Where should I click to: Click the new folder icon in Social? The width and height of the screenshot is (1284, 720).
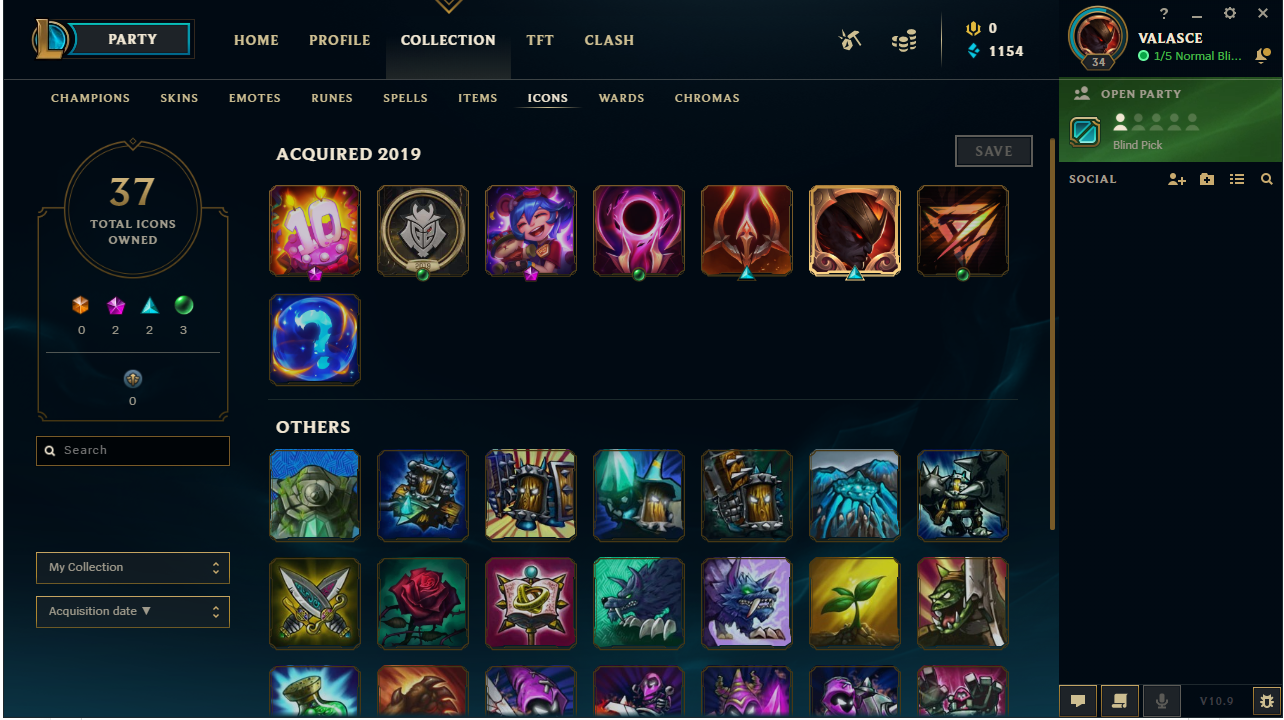(1207, 179)
